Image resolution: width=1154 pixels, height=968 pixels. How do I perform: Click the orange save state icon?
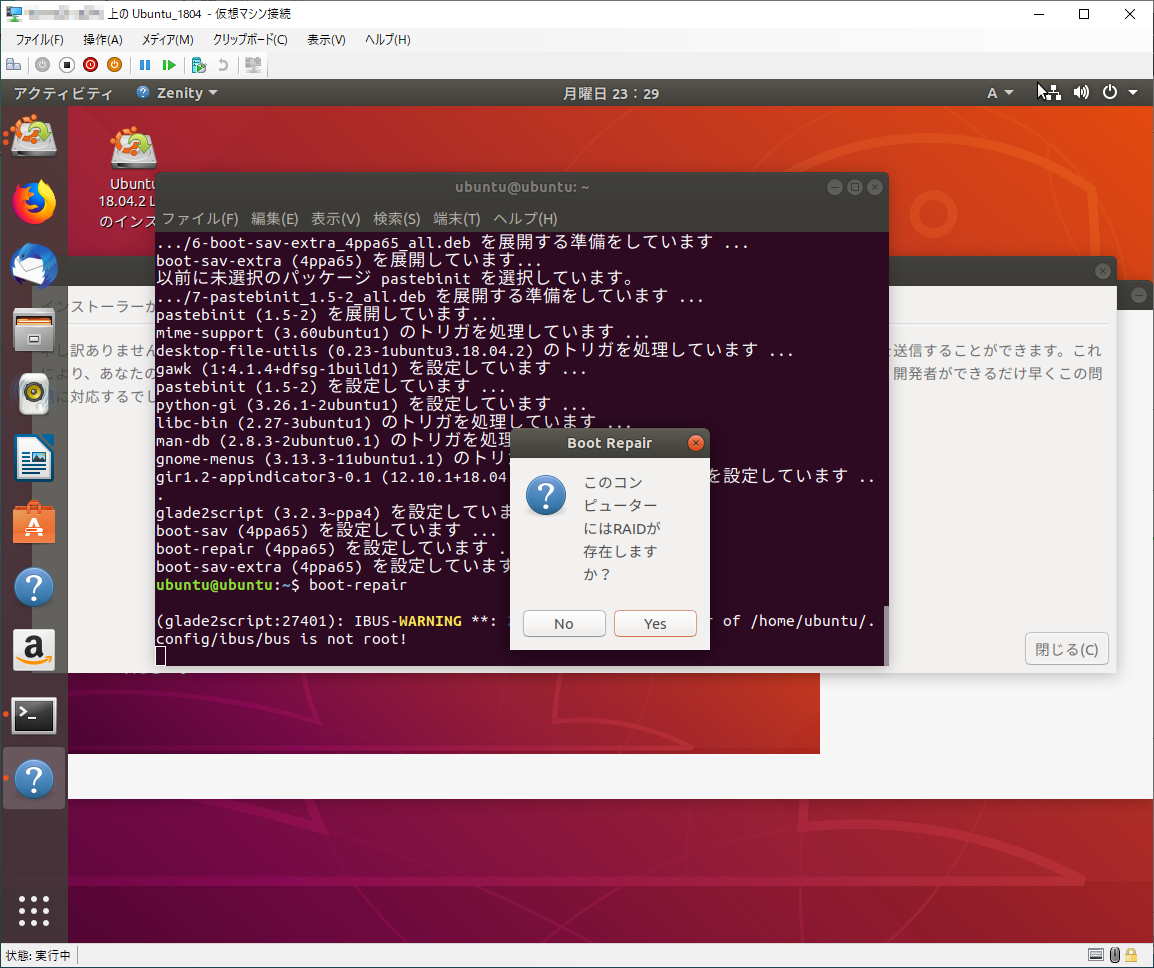[114, 65]
